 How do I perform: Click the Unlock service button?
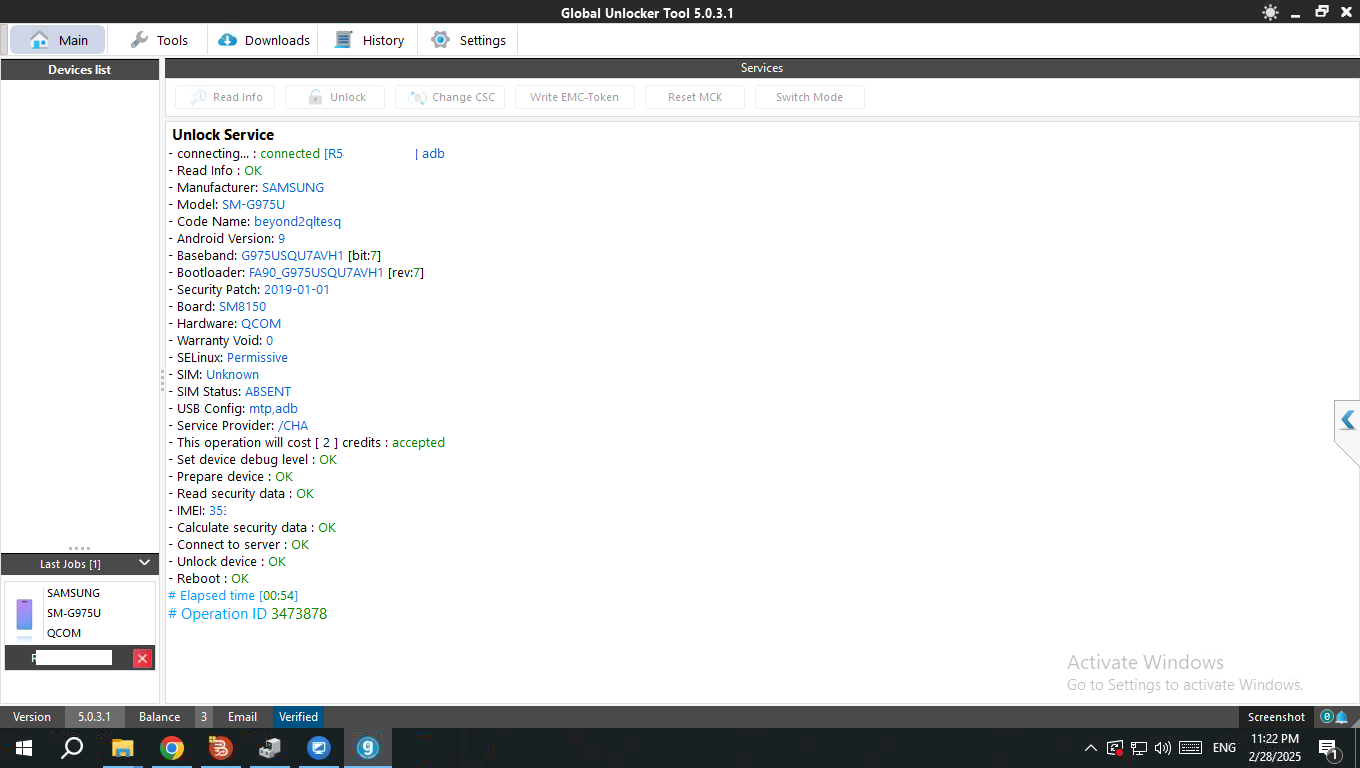tap(335, 97)
